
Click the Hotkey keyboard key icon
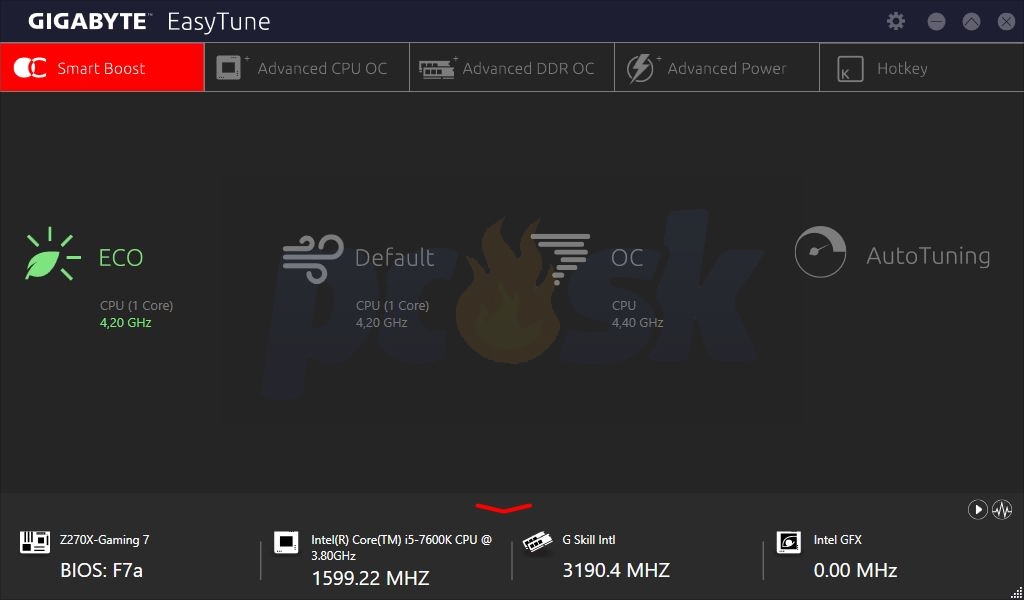(x=850, y=69)
